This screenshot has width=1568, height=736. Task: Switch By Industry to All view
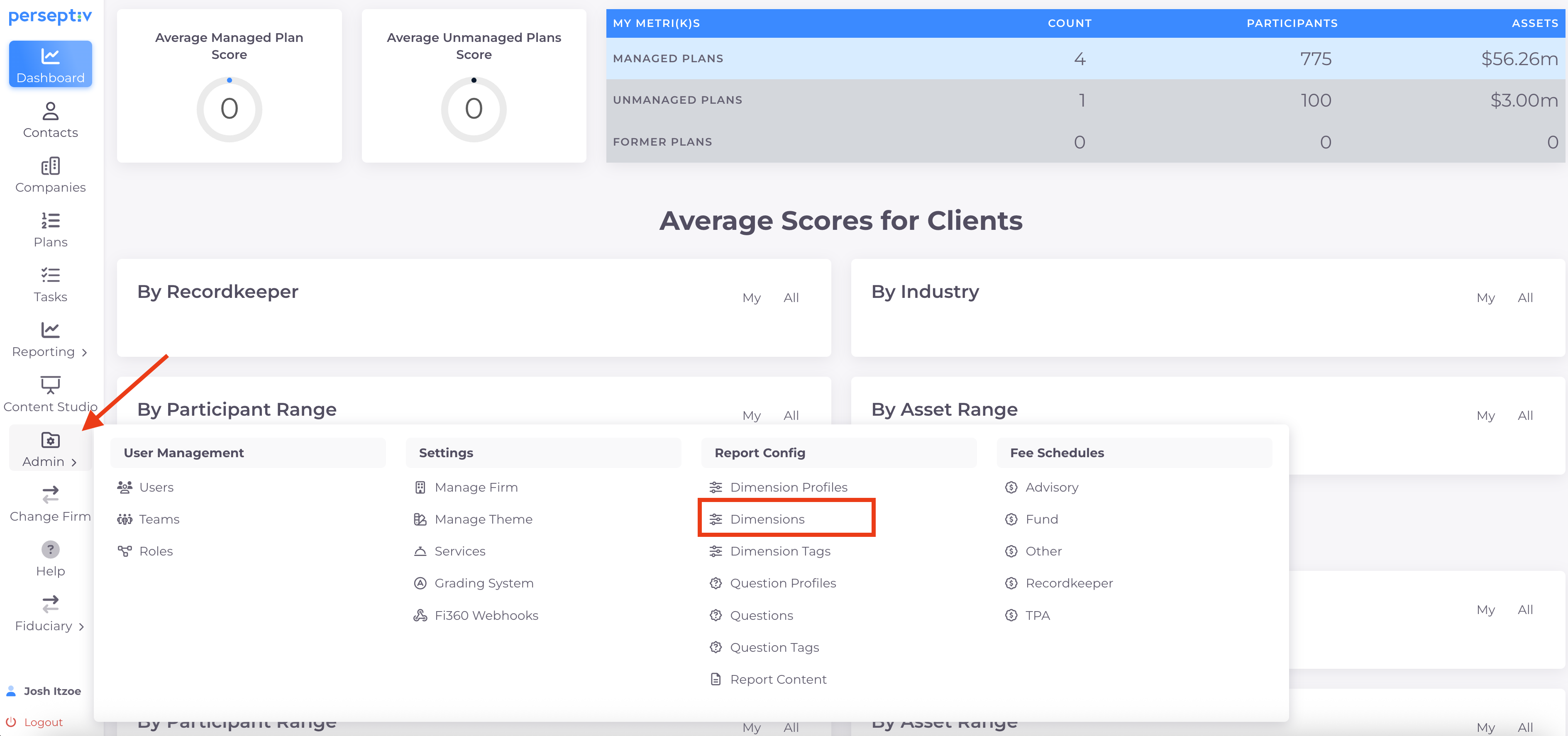click(1525, 298)
